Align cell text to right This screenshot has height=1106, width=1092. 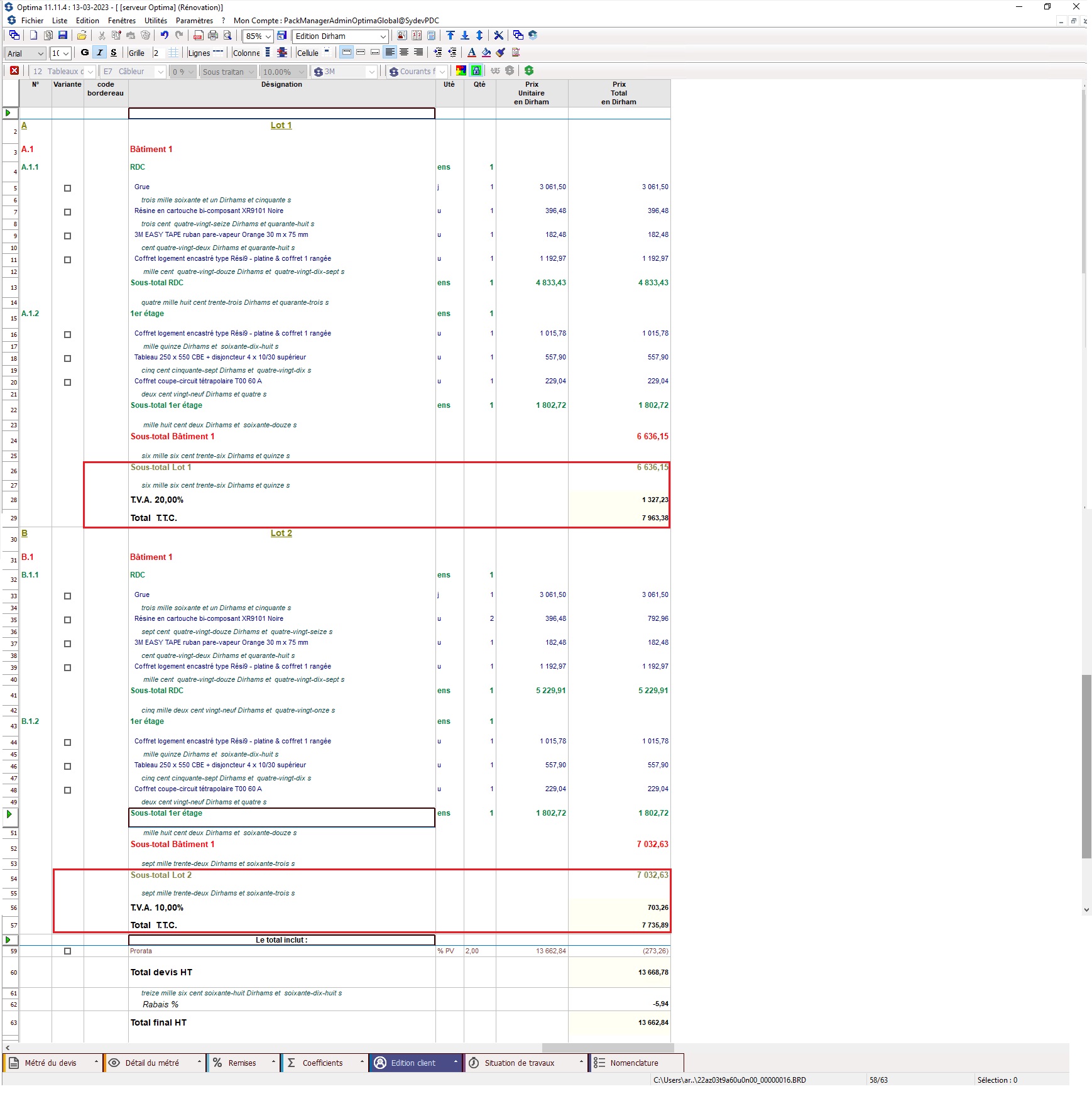pyautogui.click(x=418, y=53)
